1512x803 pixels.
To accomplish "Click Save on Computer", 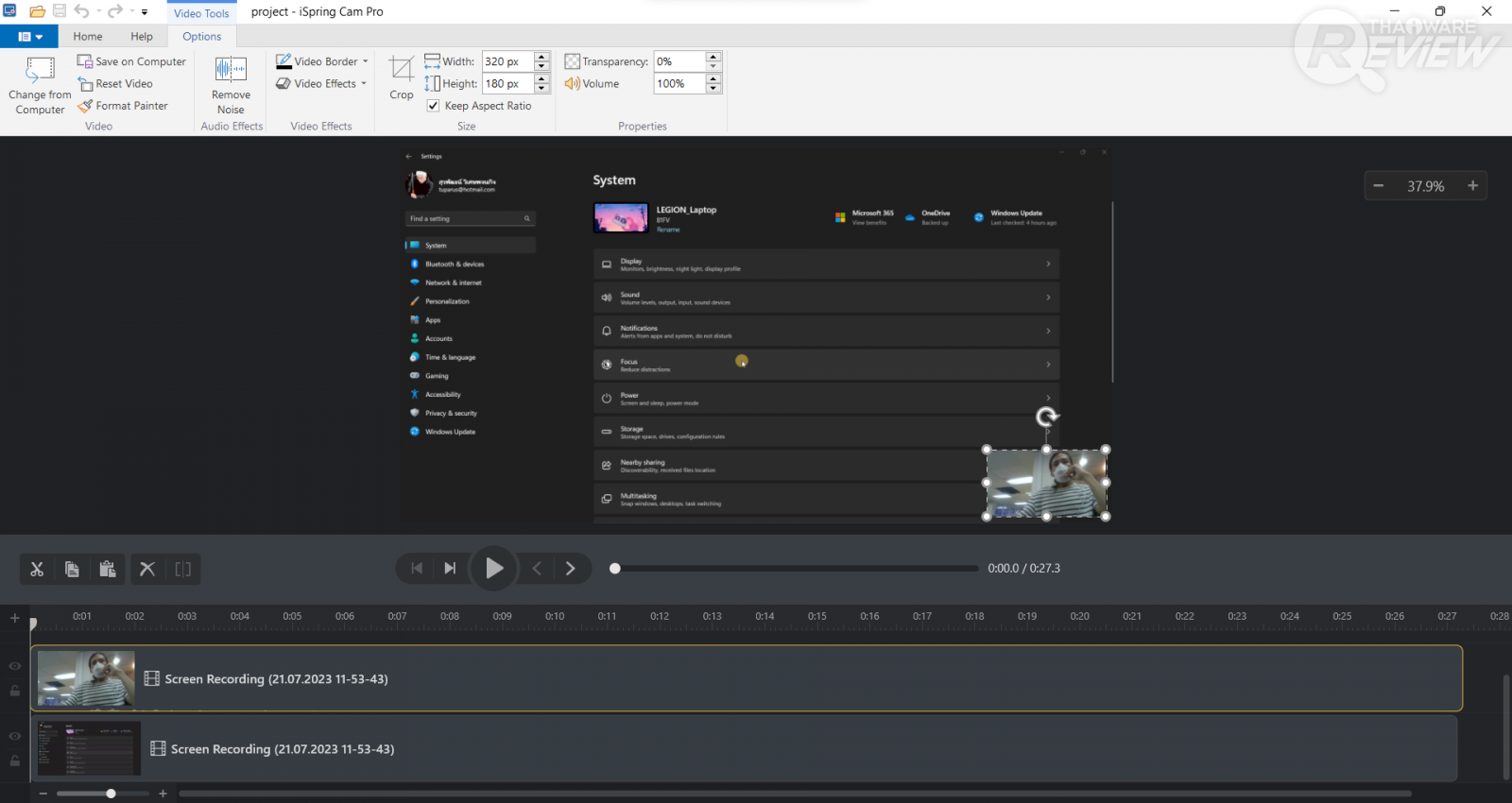I will [x=131, y=61].
